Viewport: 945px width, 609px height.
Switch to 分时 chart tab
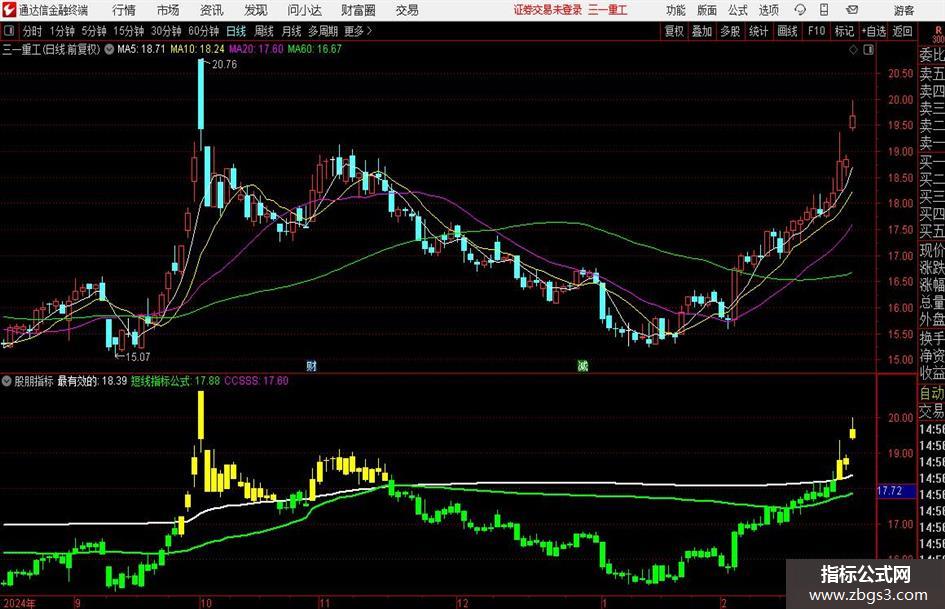(32, 31)
